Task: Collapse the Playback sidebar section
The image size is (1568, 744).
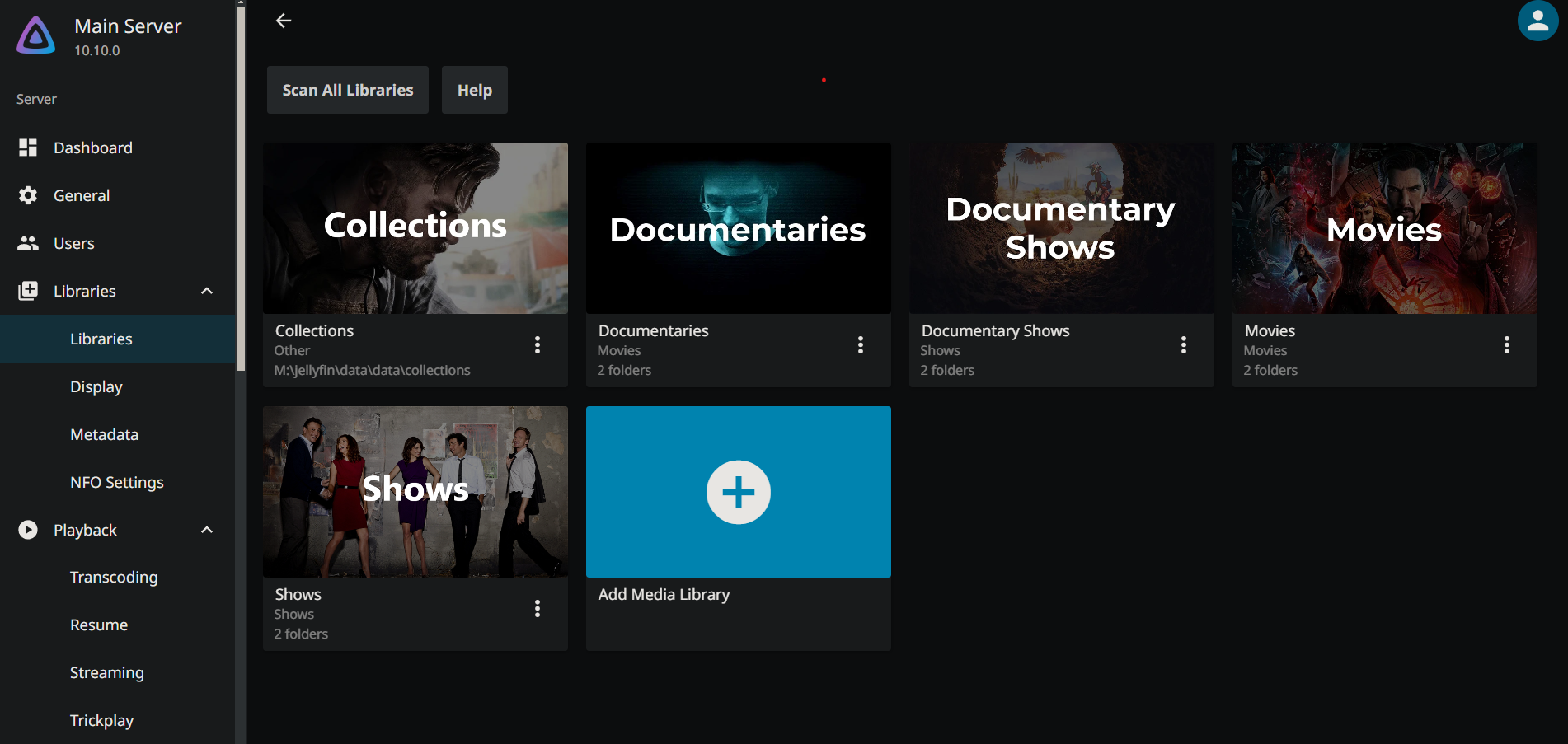Action: [x=207, y=530]
